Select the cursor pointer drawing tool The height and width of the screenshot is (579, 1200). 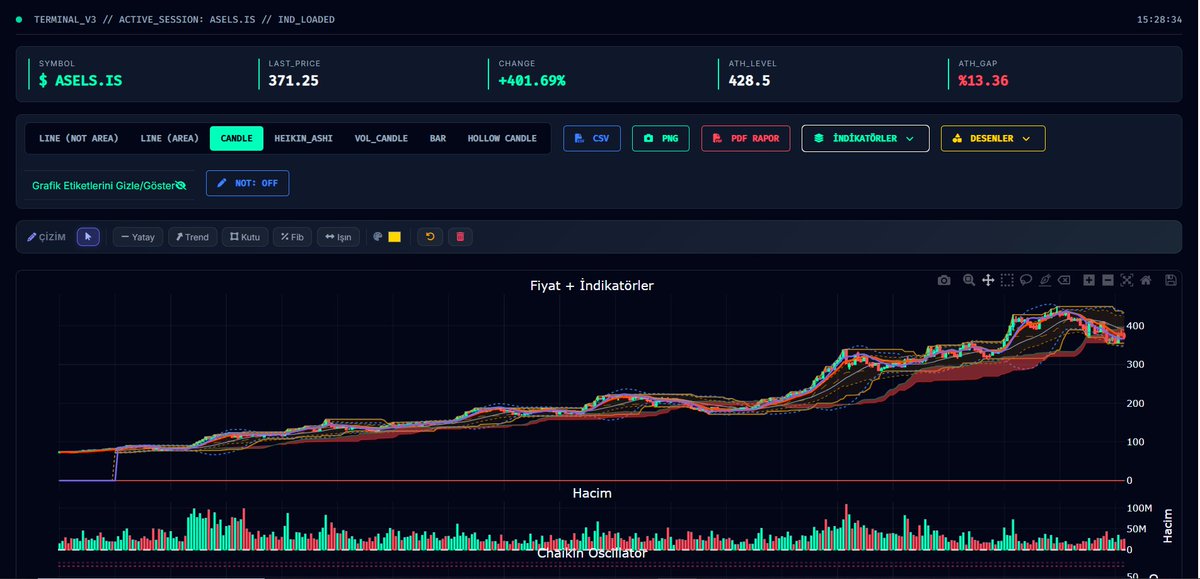(88, 237)
